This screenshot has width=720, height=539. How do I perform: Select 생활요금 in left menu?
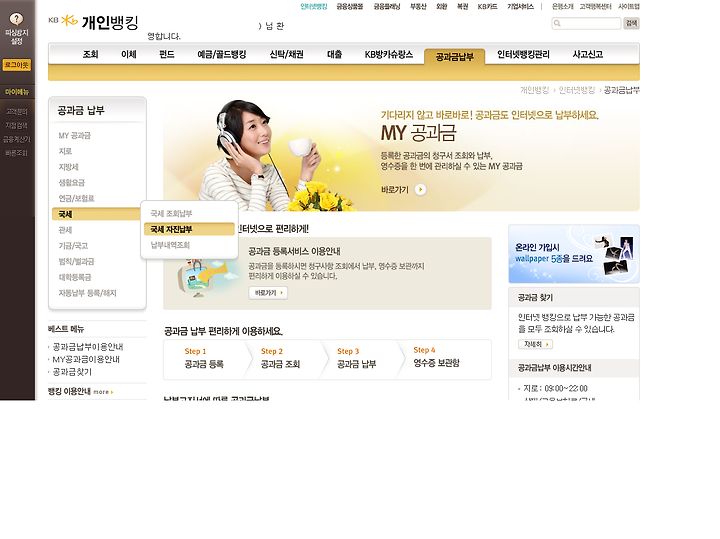[72, 182]
